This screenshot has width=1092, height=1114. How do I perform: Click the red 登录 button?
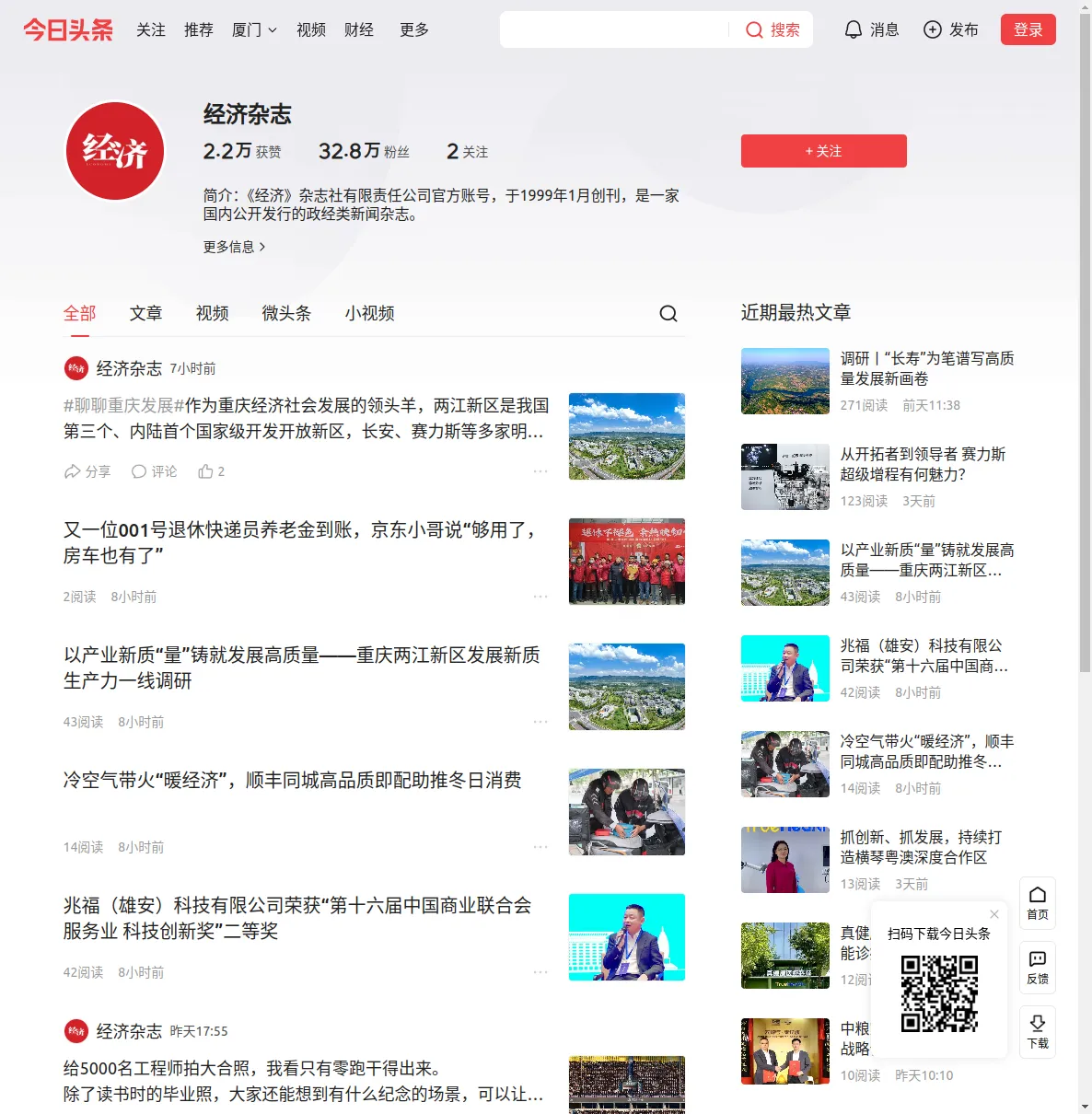click(1028, 29)
